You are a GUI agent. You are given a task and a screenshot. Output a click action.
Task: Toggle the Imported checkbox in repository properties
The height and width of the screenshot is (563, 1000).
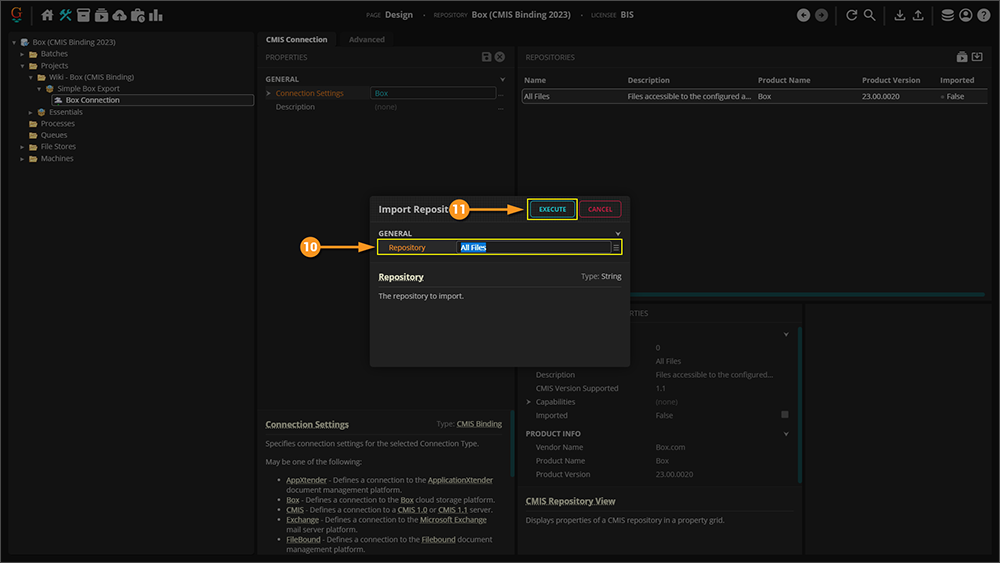click(785, 415)
